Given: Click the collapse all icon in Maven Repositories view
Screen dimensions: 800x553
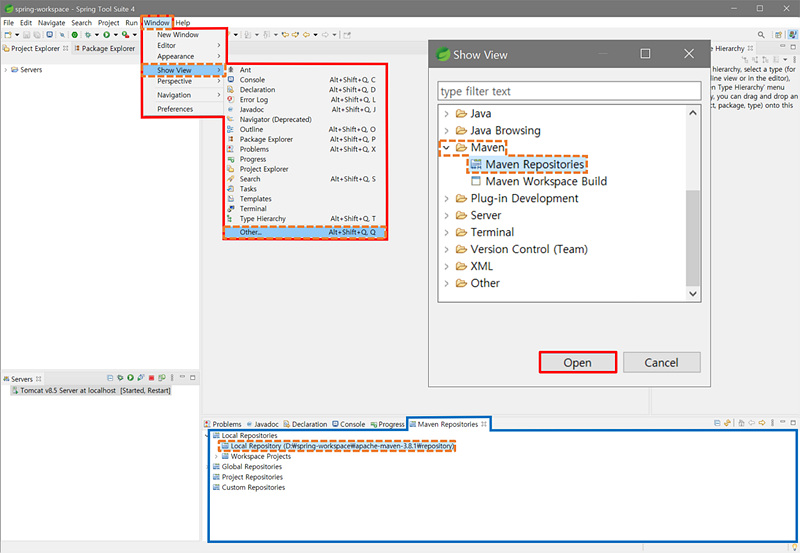Looking at the screenshot, I should 717,423.
